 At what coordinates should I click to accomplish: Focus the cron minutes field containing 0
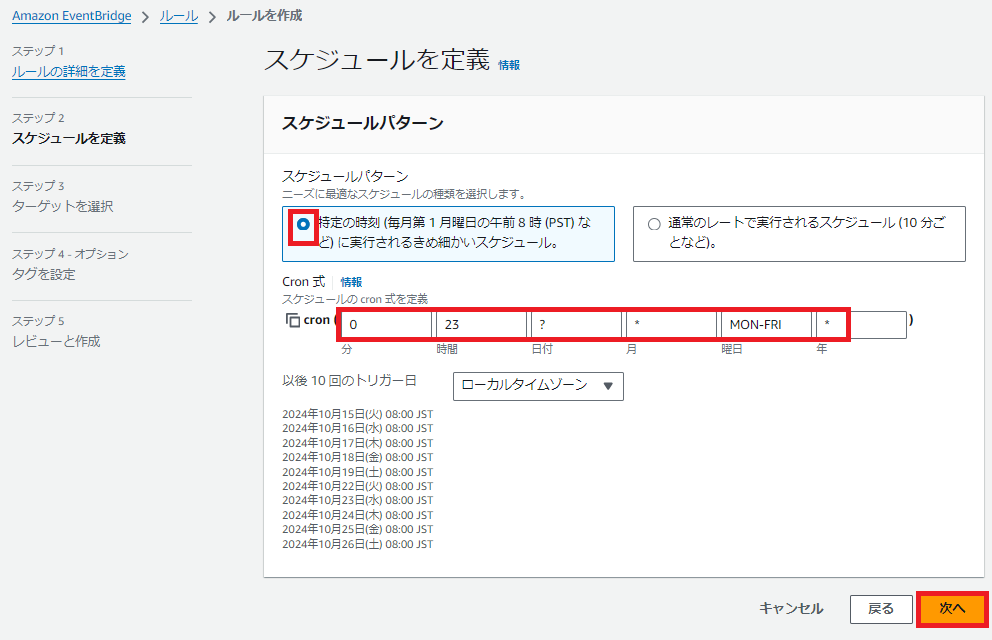pos(386,324)
